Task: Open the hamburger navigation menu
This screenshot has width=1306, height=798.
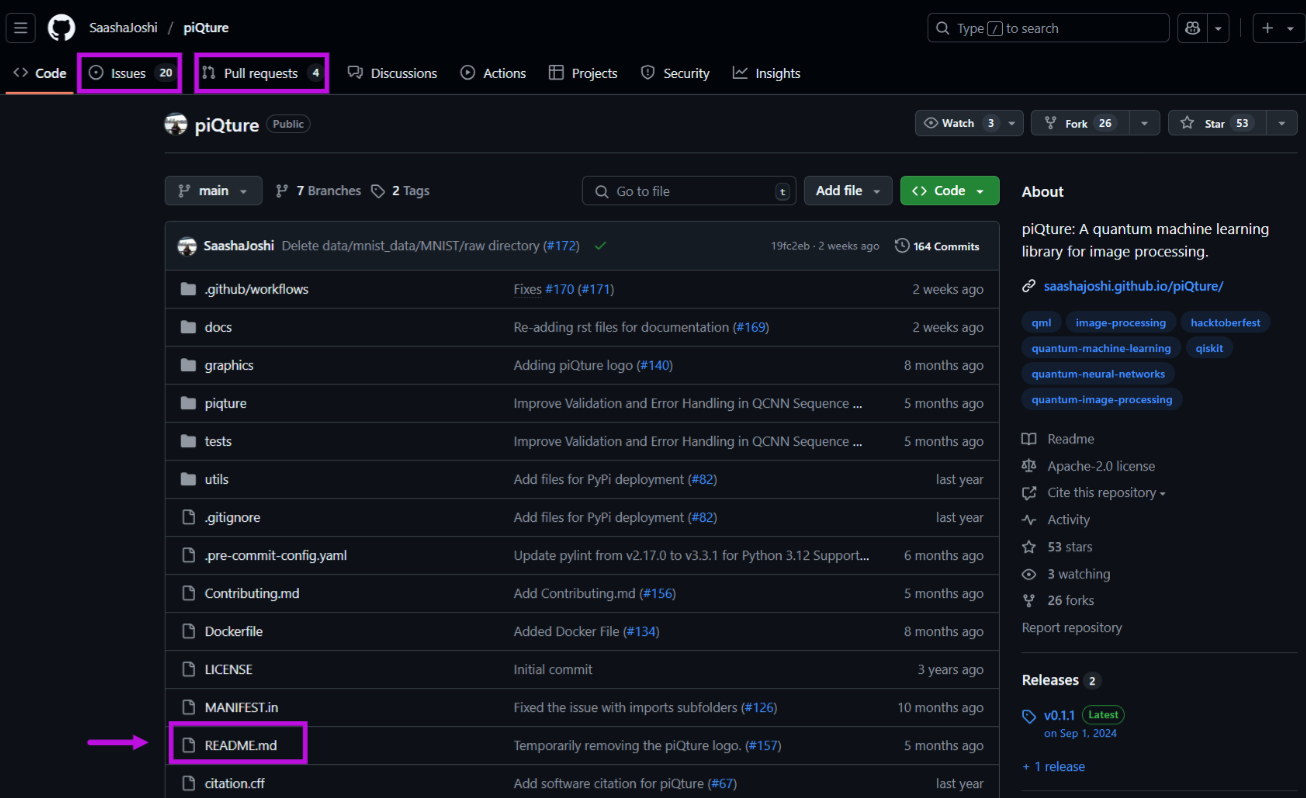Action: (21, 28)
